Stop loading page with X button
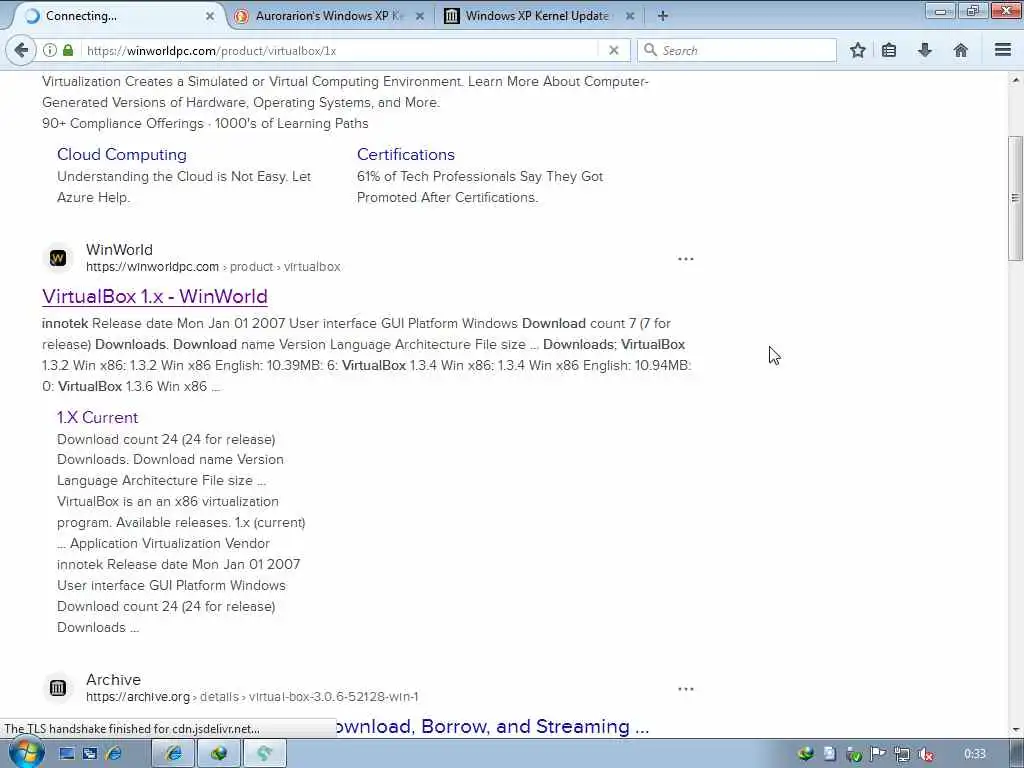Image resolution: width=1024 pixels, height=768 pixels. coord(613,50)
